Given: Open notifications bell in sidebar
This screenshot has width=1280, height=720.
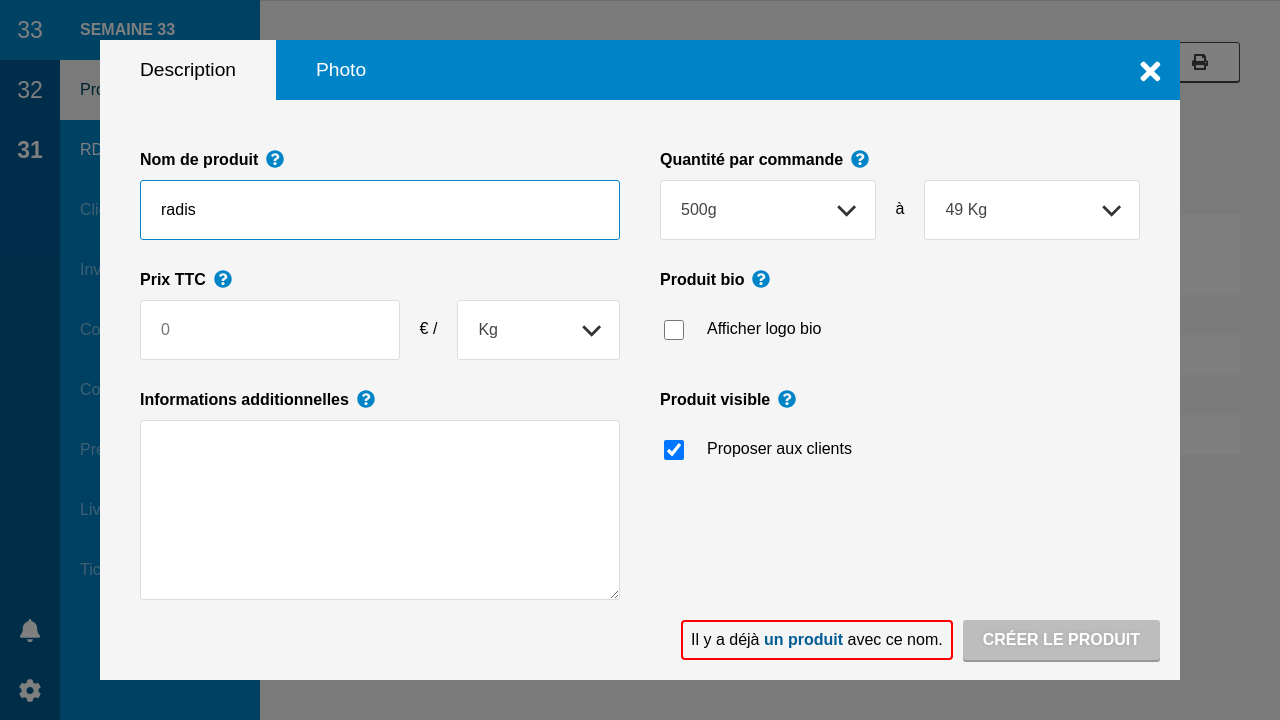Looking at the screenshot, I should pyautogui.click(x=30, y=630).
